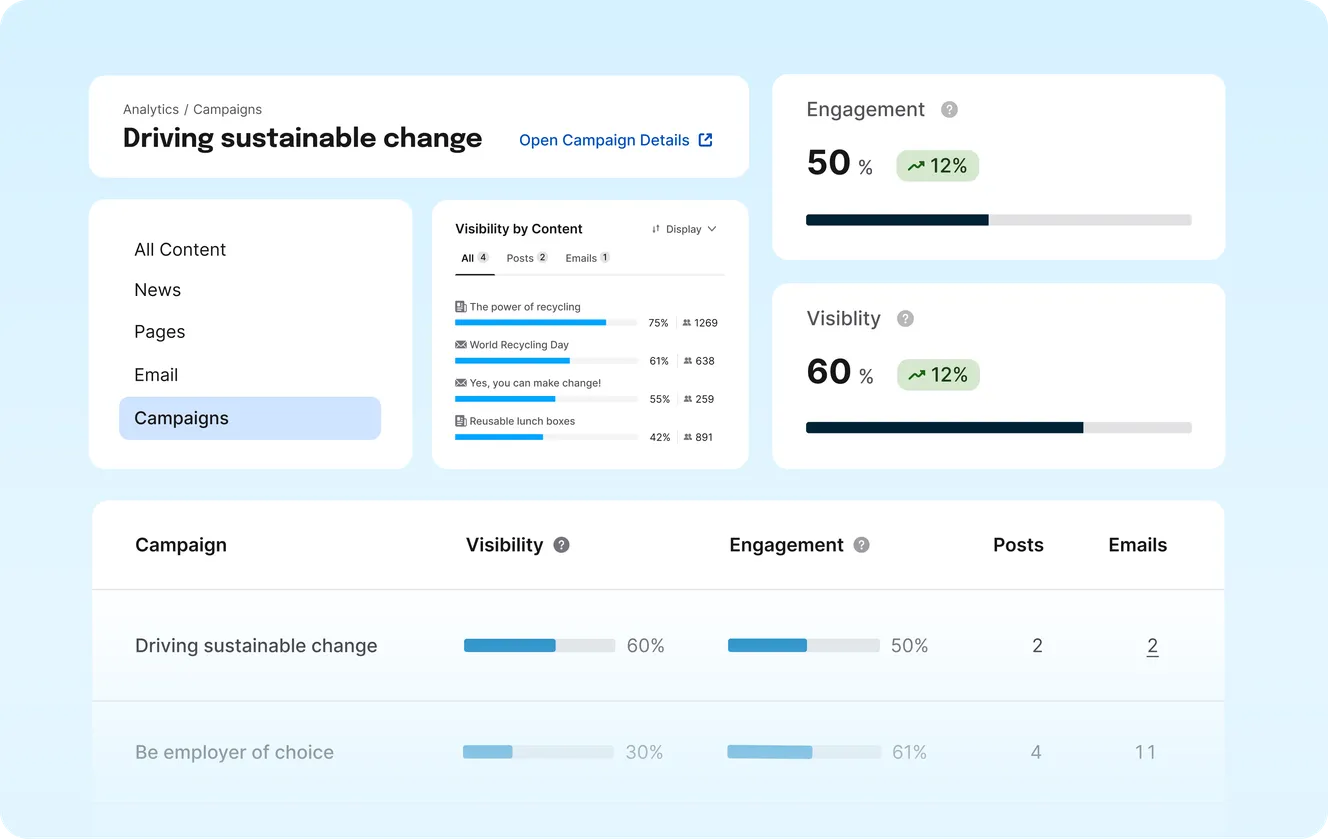Click the Visiblity card progress bar

point(999,428)
